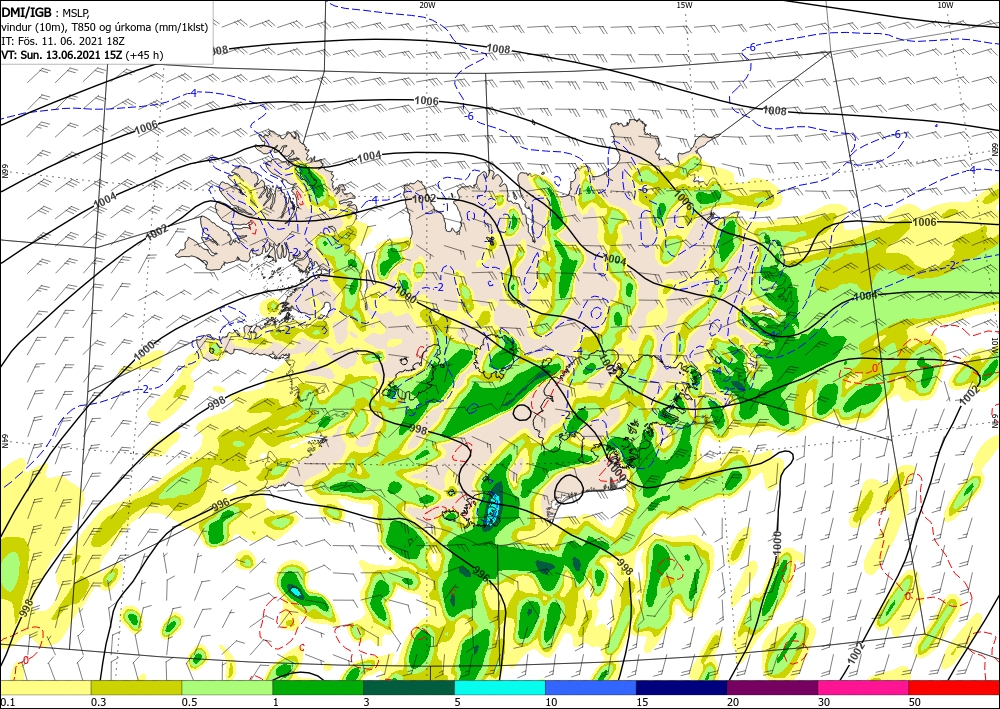Click the legend value '50'
Image resolution: width=1000 pixels, height=709 pixels.
(914, 702)
